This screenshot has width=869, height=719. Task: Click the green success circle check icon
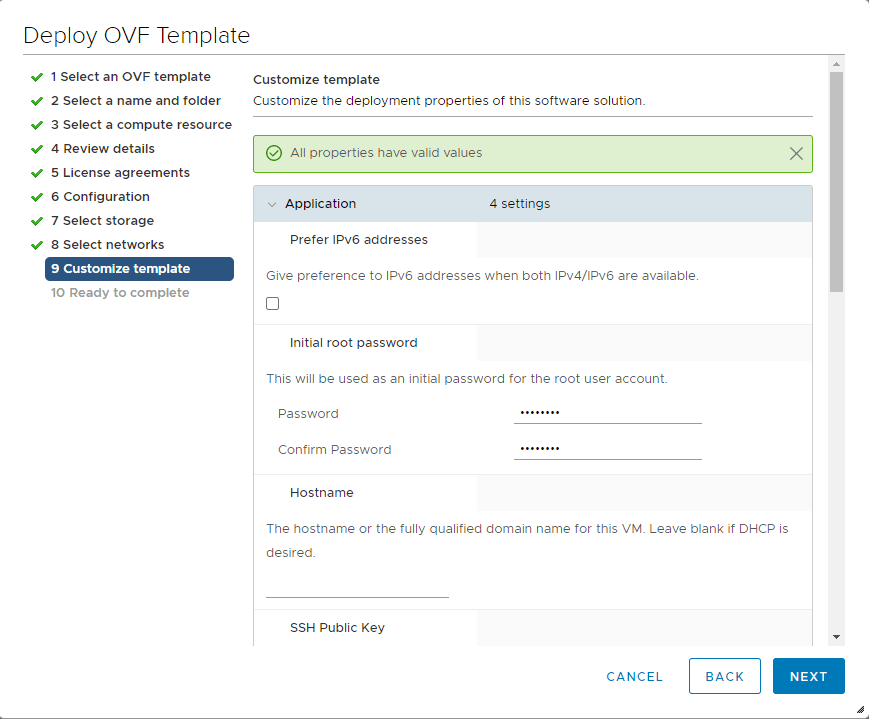(274, 154)
